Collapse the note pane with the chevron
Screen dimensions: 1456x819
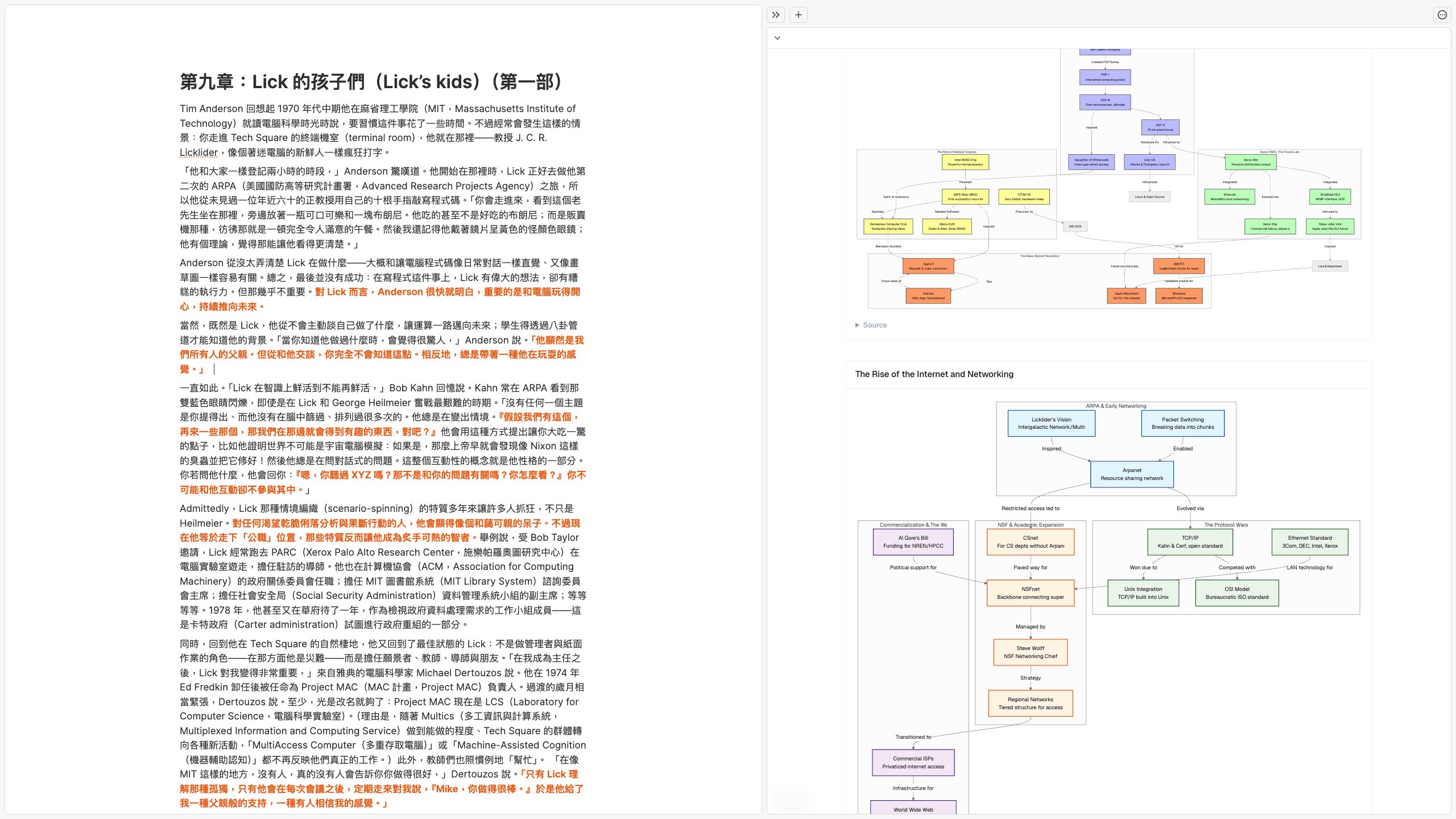(x=777, y=37)
